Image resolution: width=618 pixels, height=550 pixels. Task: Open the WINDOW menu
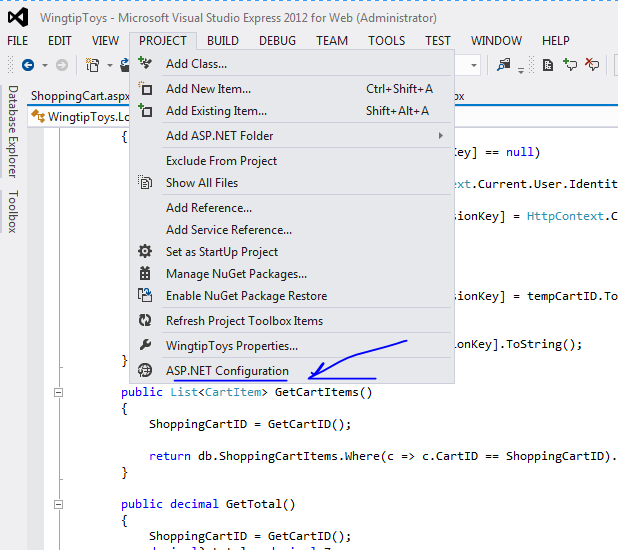point(496,41)
